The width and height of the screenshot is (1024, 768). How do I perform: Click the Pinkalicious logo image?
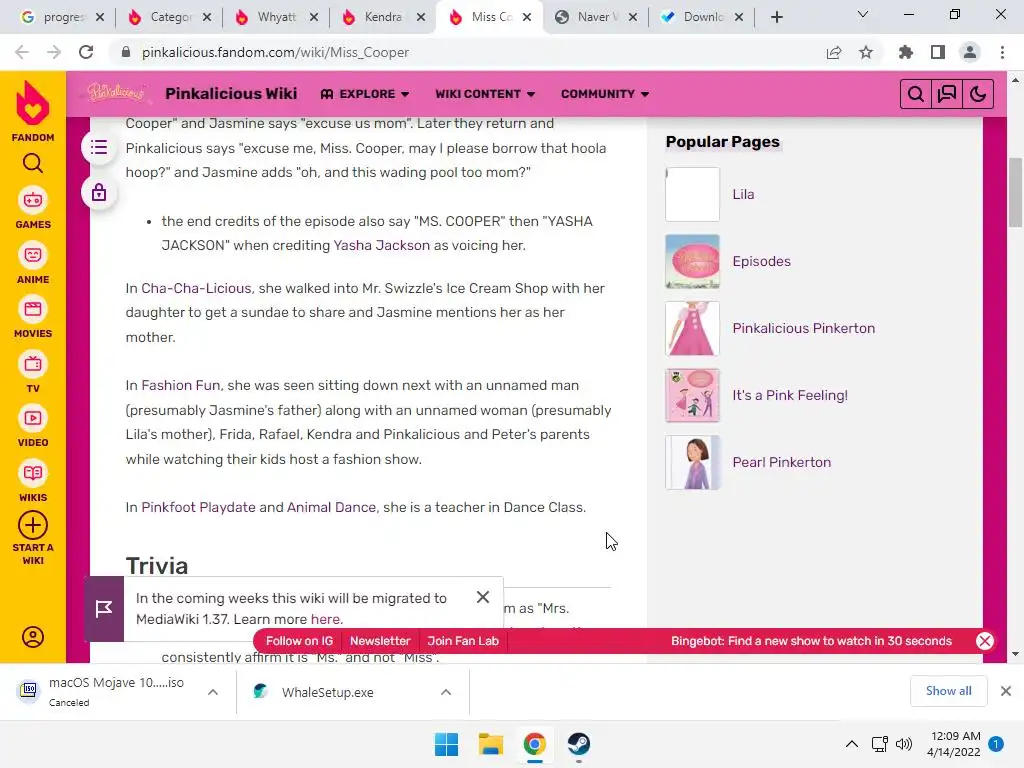(x=116, y=93)
